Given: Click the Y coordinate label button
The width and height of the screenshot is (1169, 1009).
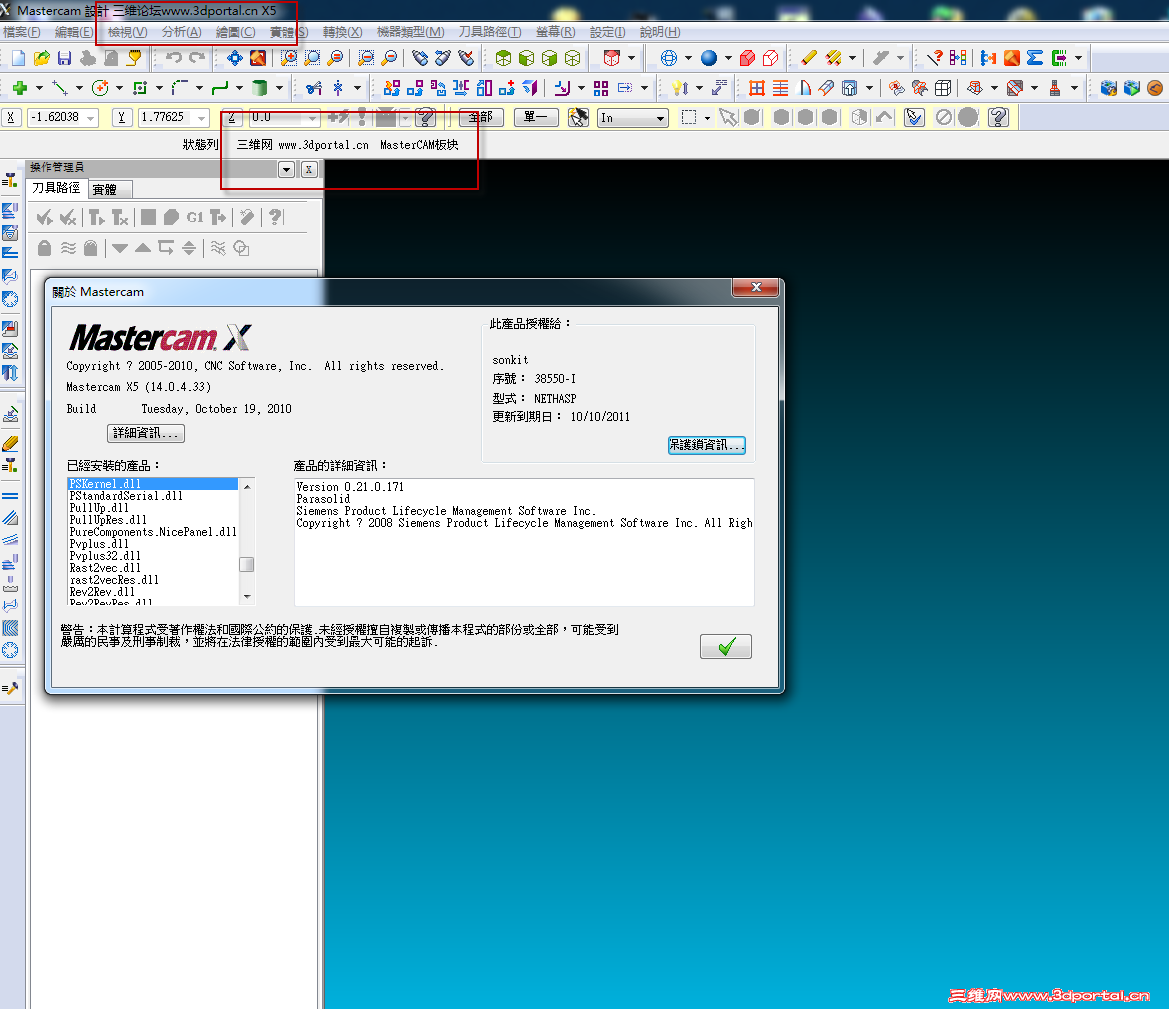Looking at the screenshot, I should point(122,118).
